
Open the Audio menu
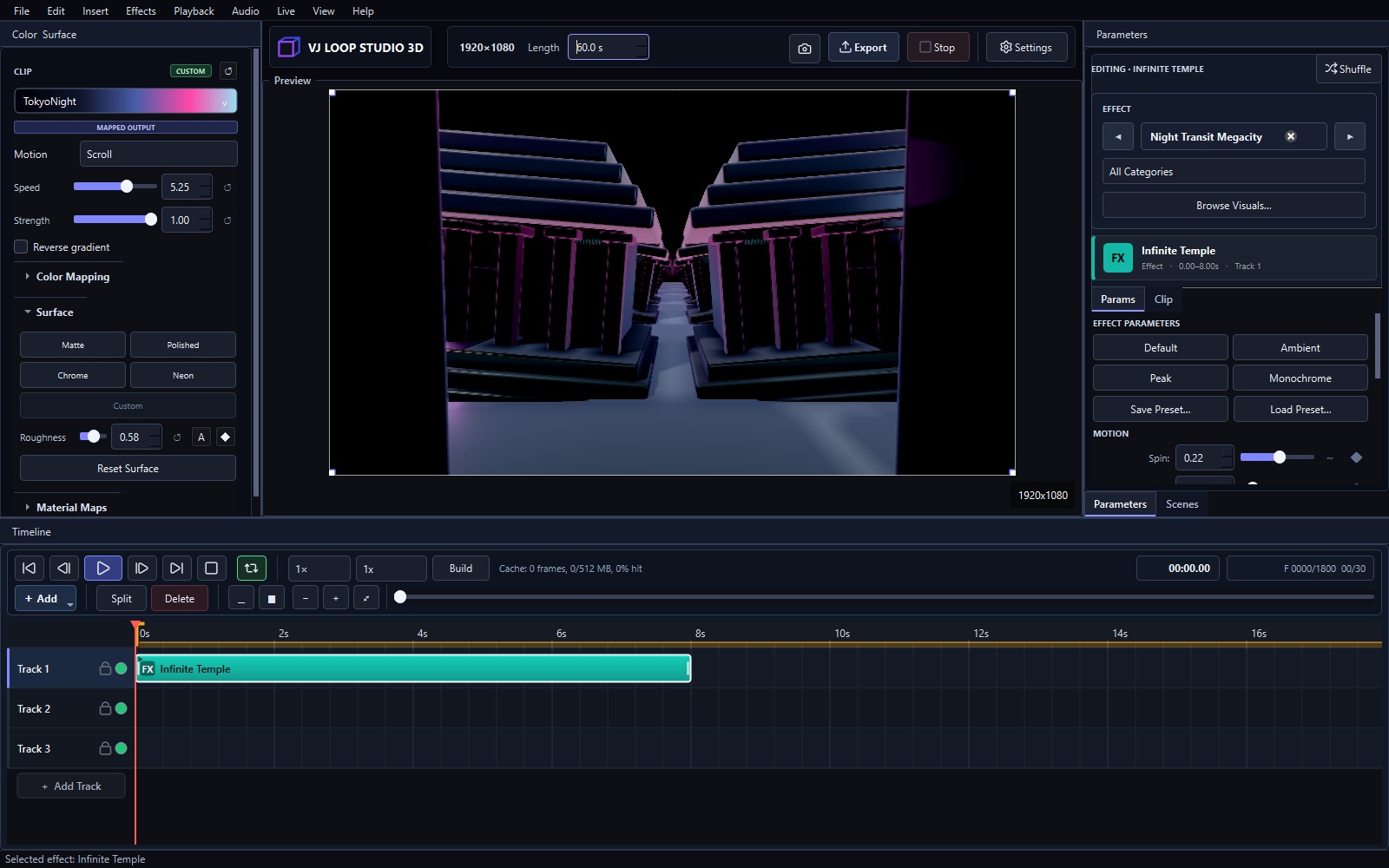point(245,10)
